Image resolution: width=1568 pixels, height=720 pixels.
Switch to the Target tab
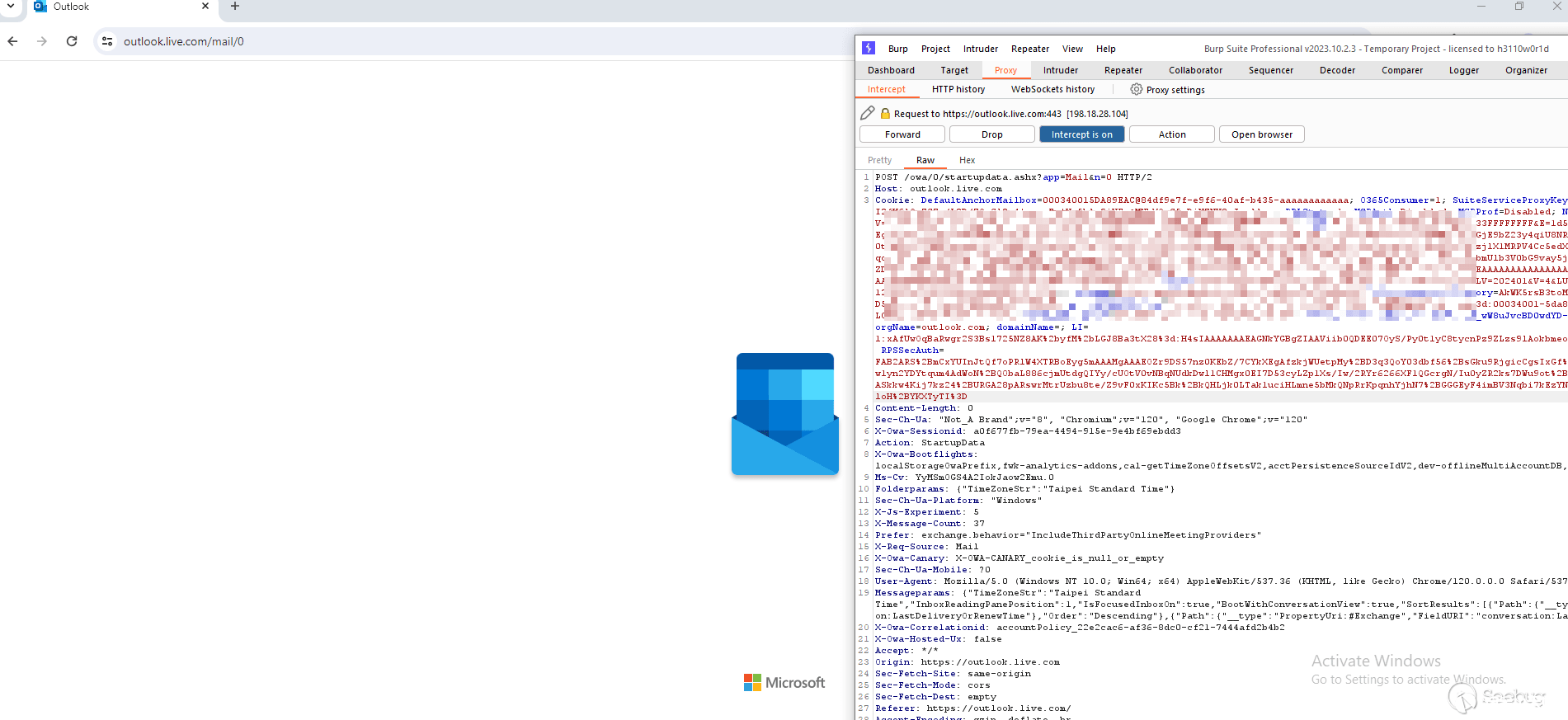(954, 70)
